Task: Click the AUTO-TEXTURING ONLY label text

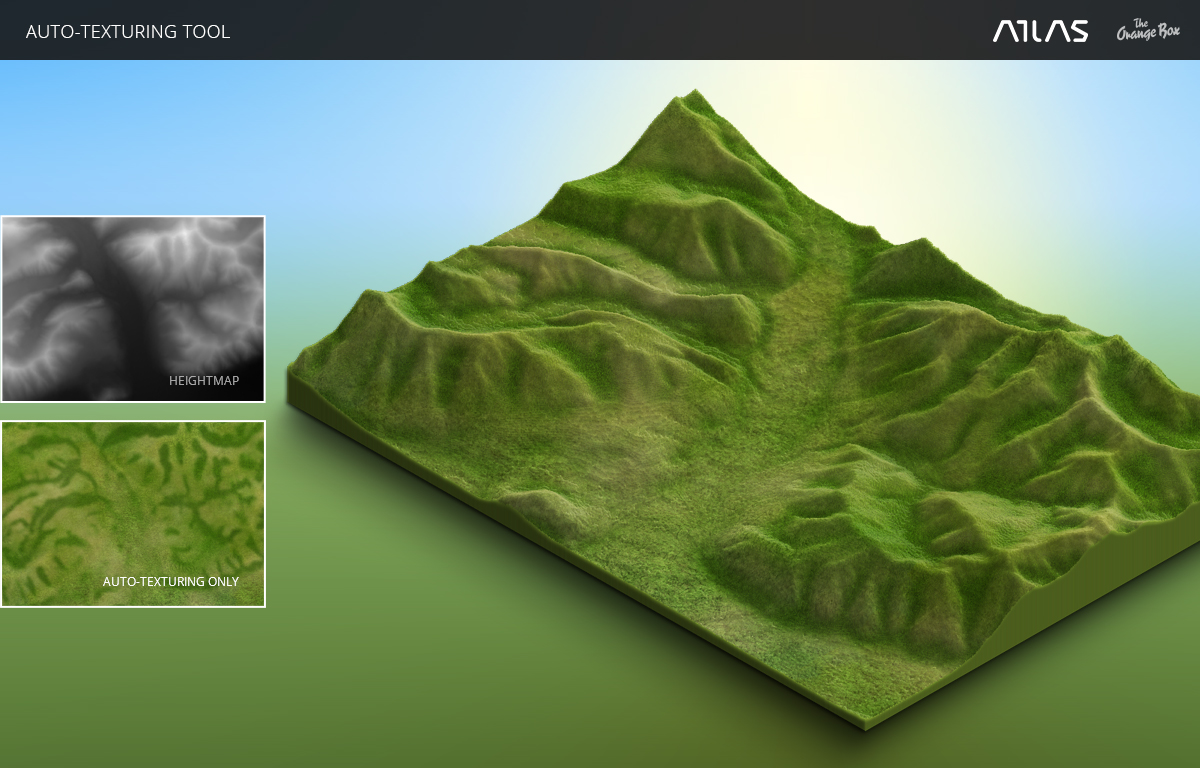Action: 171,581
